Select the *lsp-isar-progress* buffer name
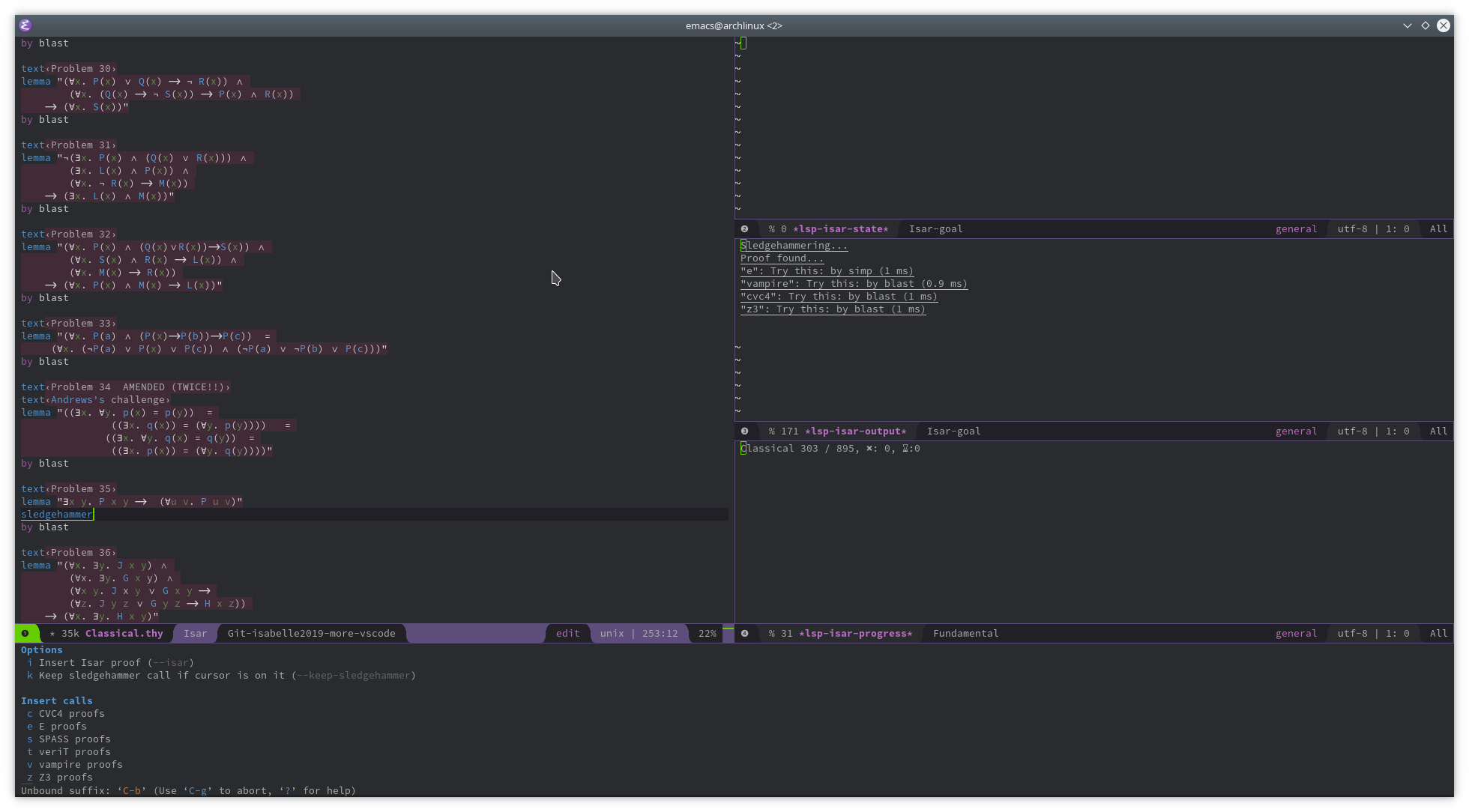 (856, 634)
